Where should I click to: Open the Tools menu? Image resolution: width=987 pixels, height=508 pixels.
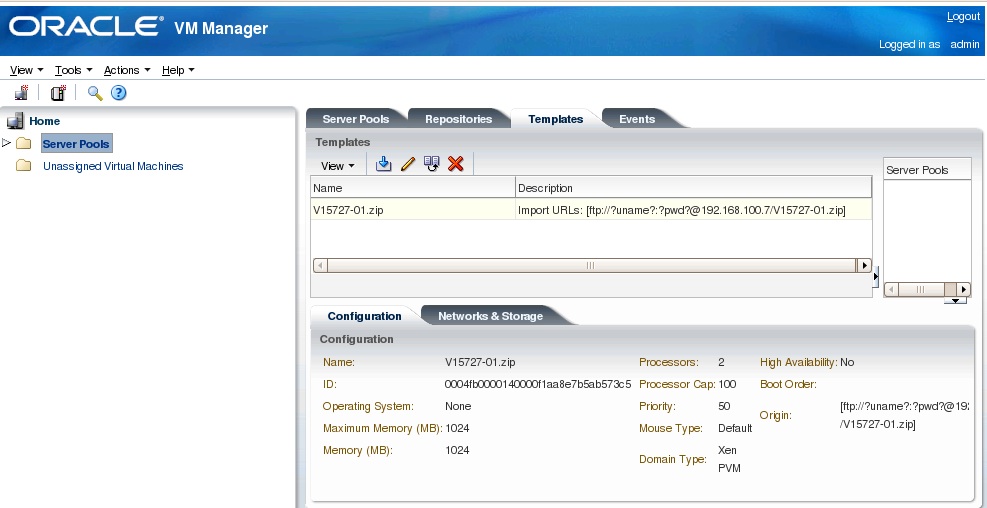pos(74,71)
